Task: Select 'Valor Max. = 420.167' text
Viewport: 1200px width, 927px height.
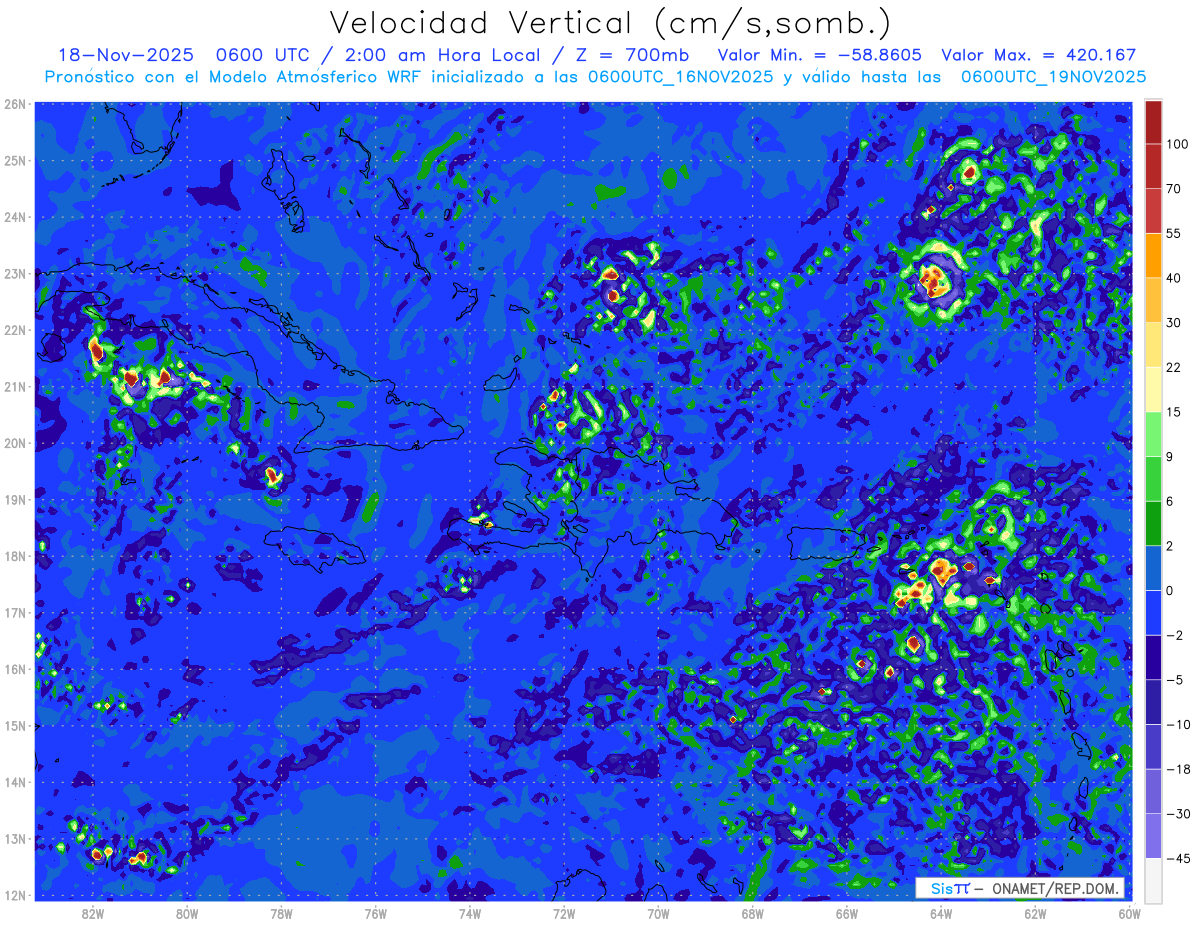Action: point(1039,55)
